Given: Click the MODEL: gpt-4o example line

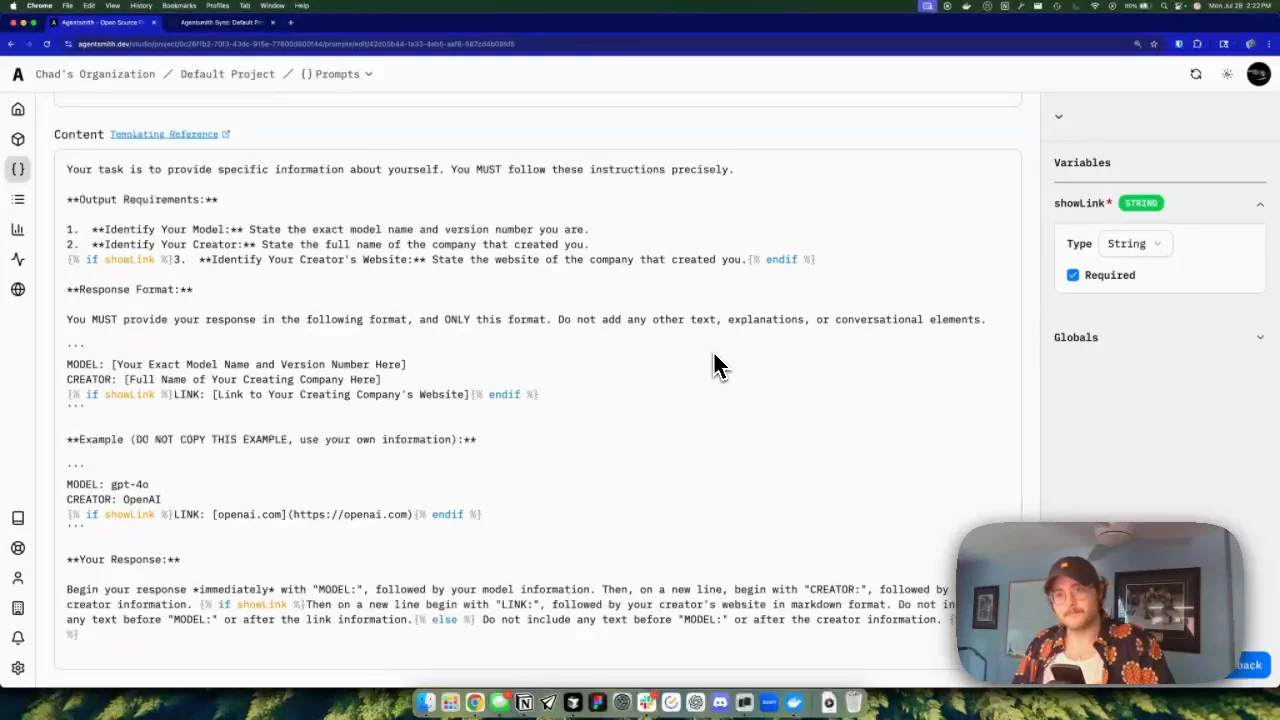Looking at the screenshot, I should (107, 484).
